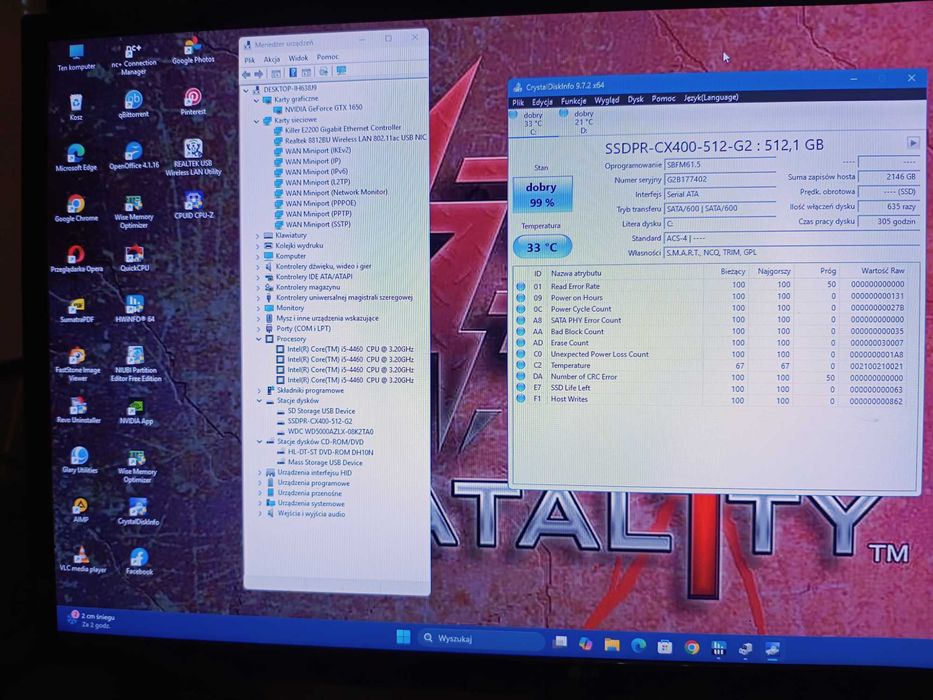Expand Kontrolery IDE ATA/ATAPI node

(x=258, y=277)
